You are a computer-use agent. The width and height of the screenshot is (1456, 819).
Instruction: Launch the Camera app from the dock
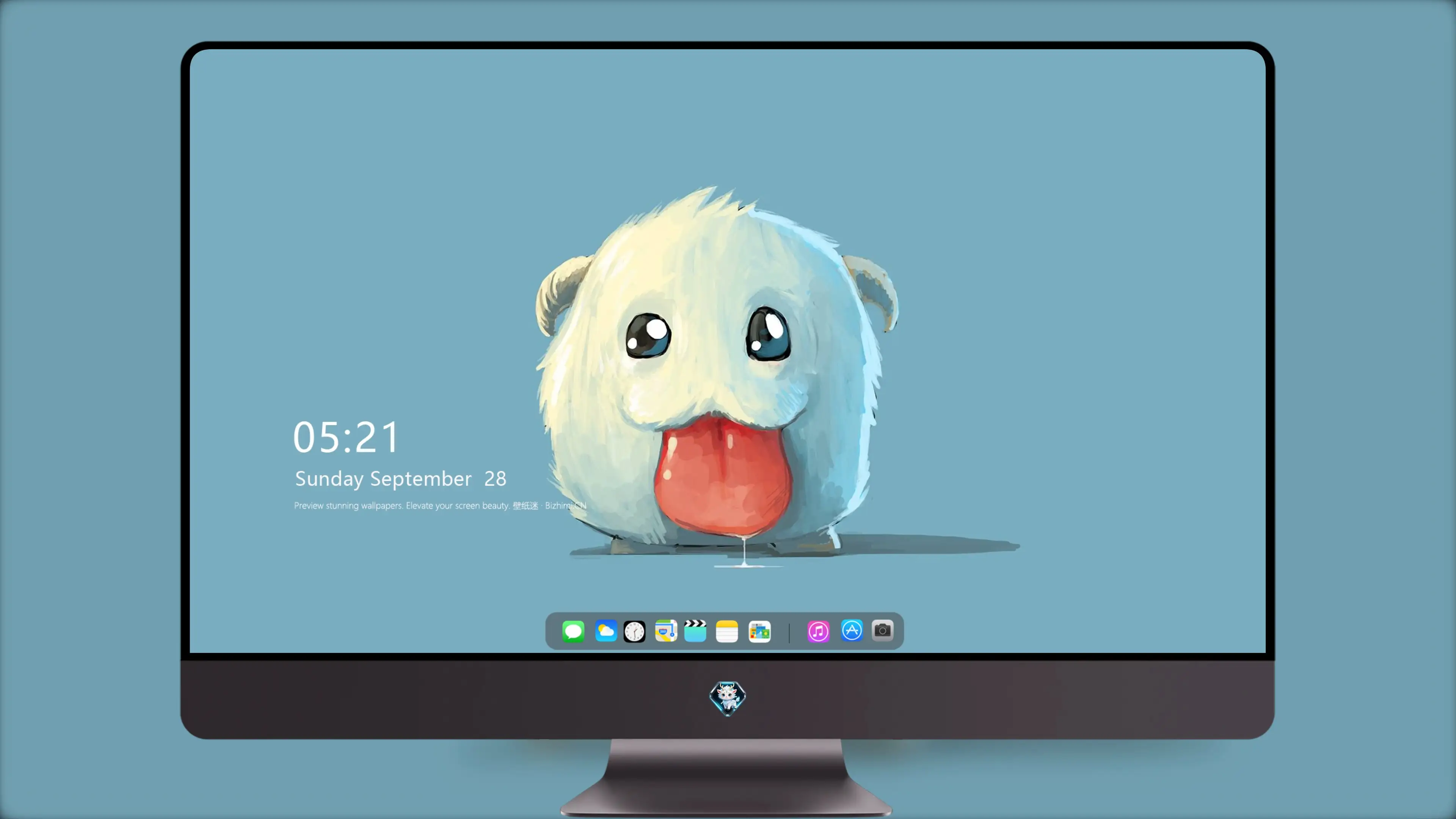pos(882,630)
